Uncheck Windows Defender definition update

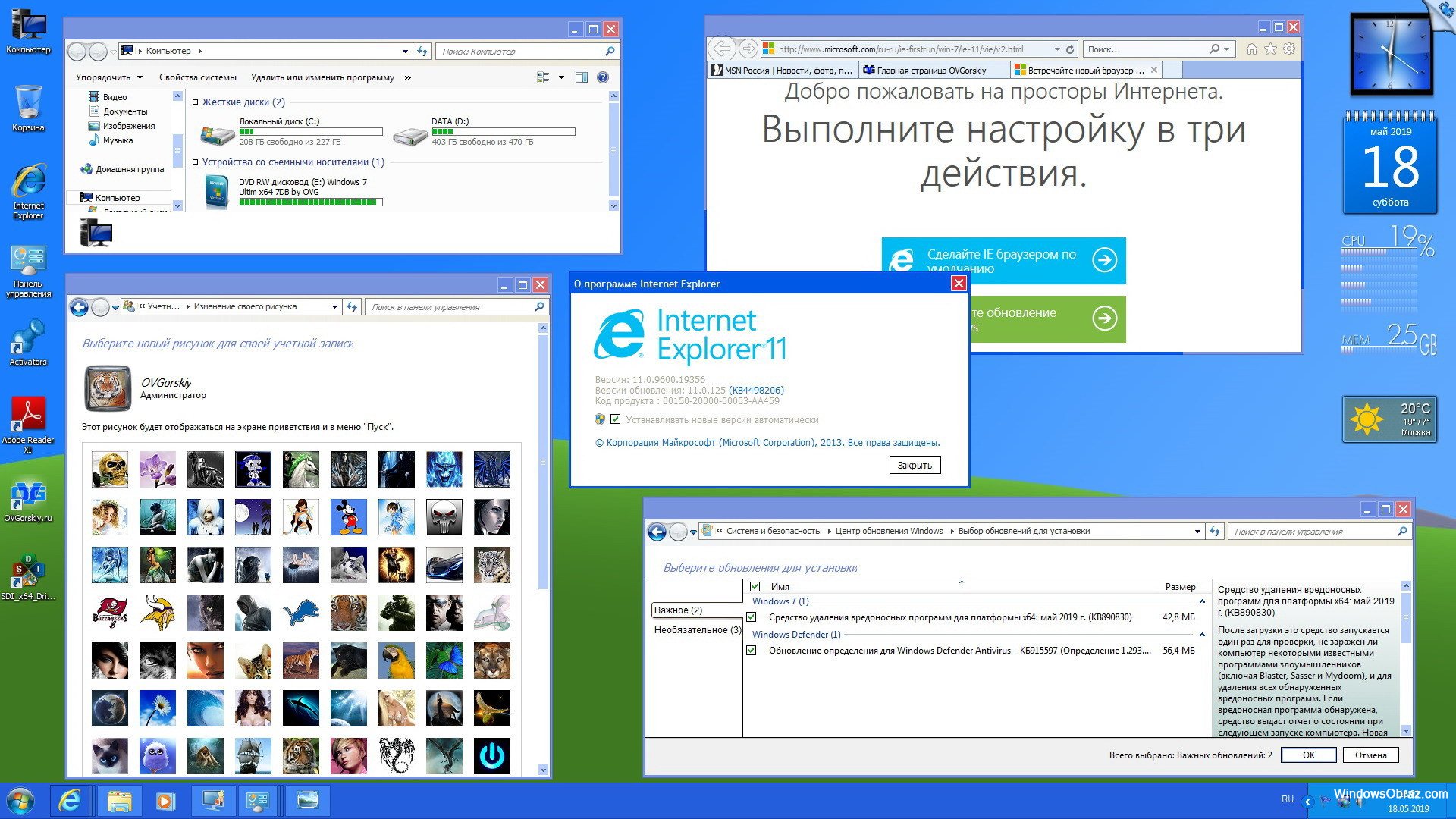pyautogui.click(x=752, y=651)
